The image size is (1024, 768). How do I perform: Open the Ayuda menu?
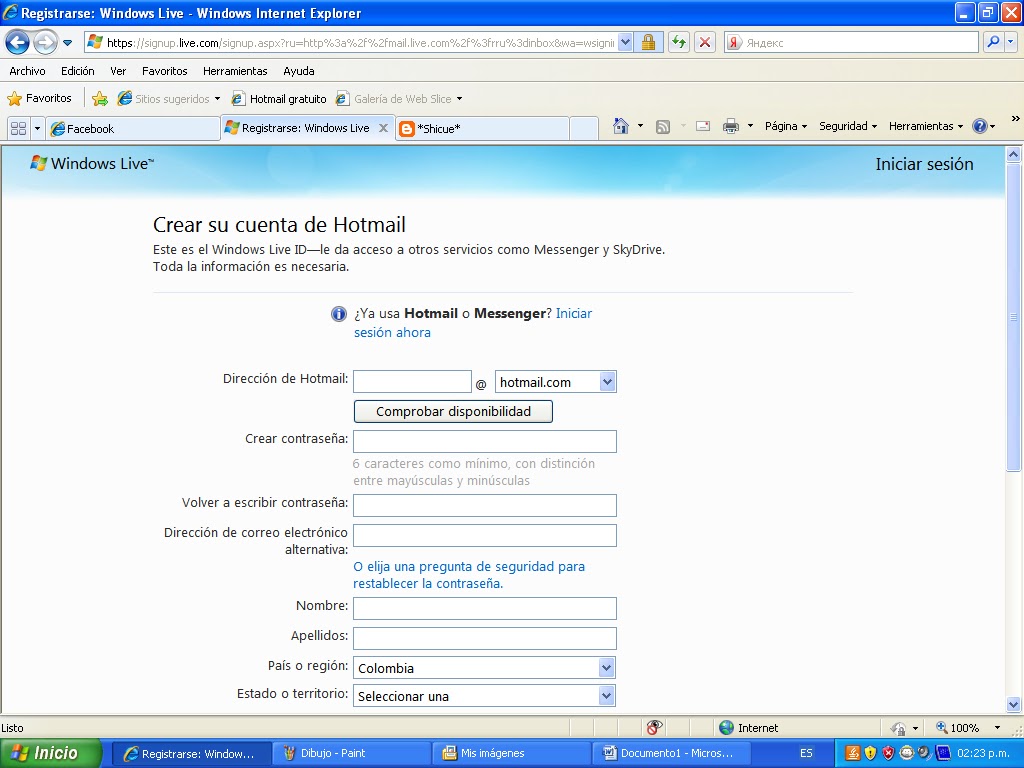point(298,71)
